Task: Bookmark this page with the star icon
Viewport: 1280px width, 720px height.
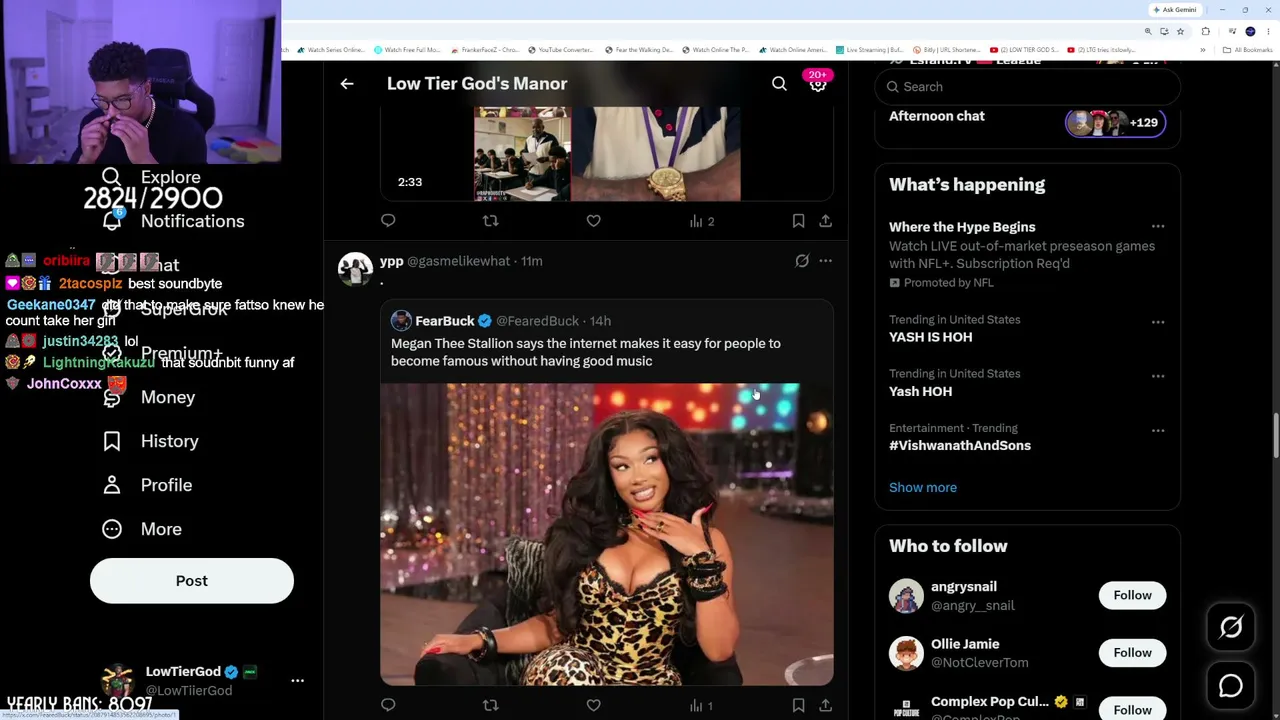Action: point(1180,32)
